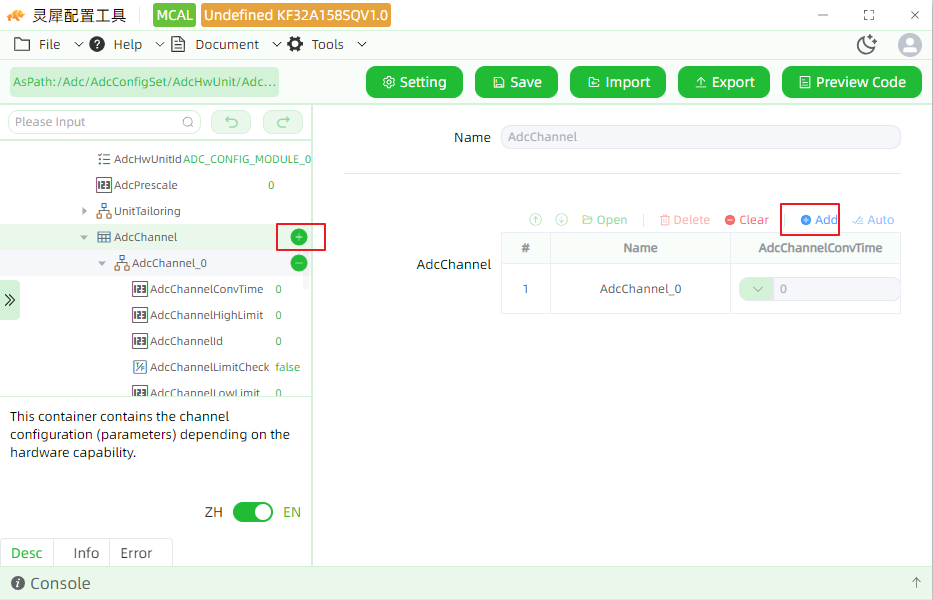
Task: Switch to dark mode with moon icon
Action: [866, 45]
